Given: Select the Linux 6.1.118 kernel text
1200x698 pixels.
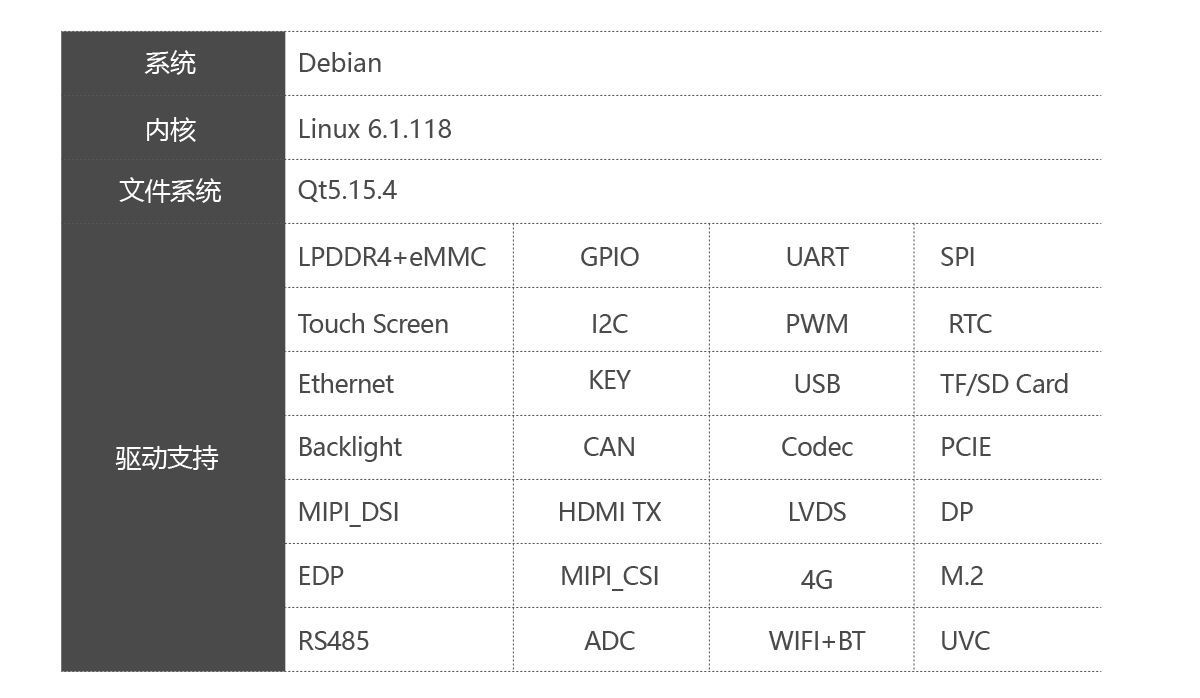Looking at the screenshot, I should coord(375,129).
